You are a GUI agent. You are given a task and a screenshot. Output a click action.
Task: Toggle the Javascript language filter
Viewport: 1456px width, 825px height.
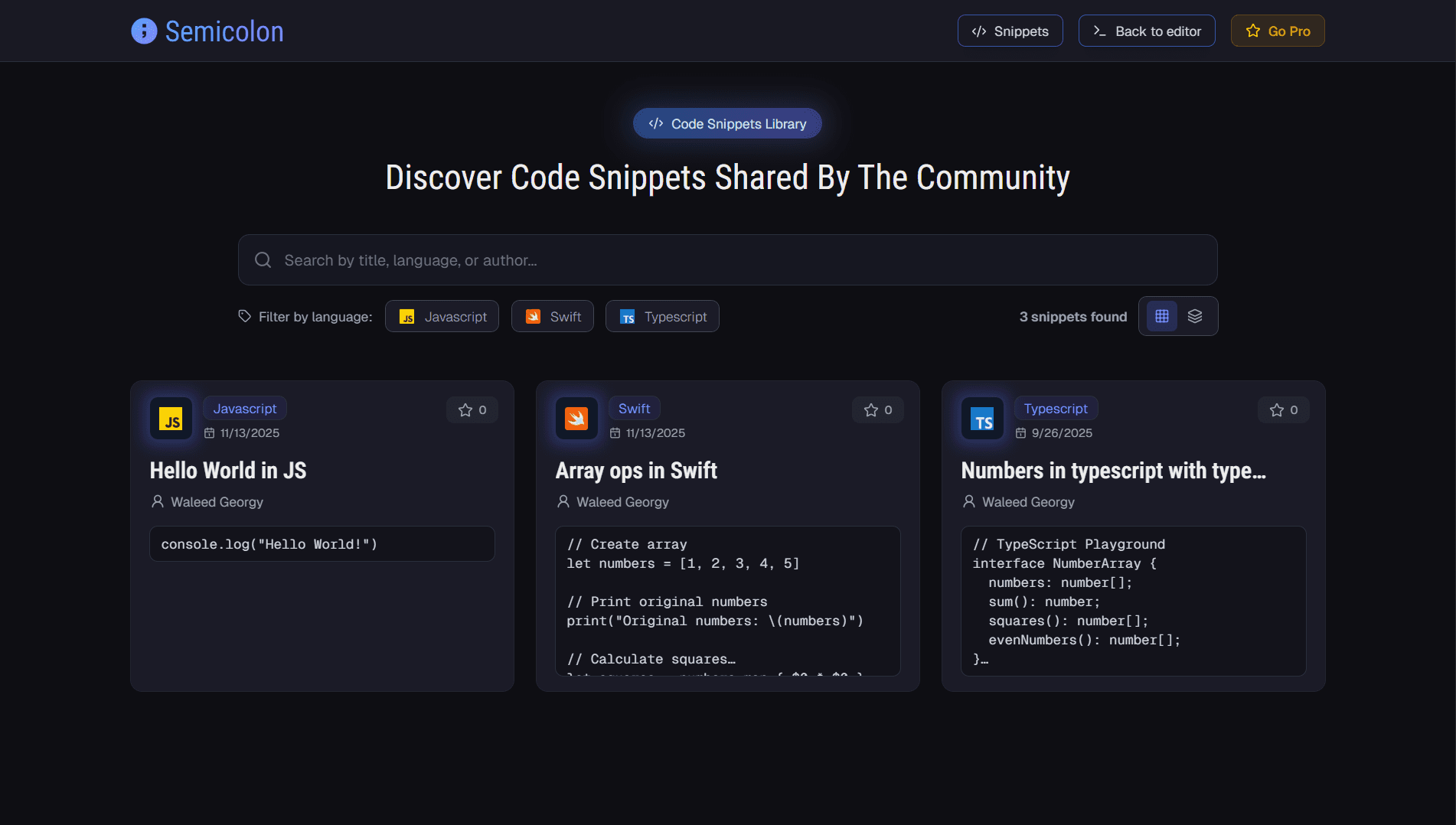click(442, 315)
